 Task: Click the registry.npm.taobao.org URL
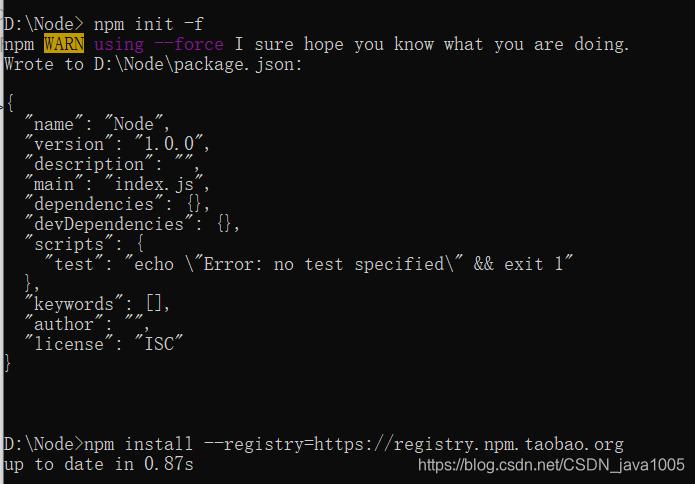[469, 444]
